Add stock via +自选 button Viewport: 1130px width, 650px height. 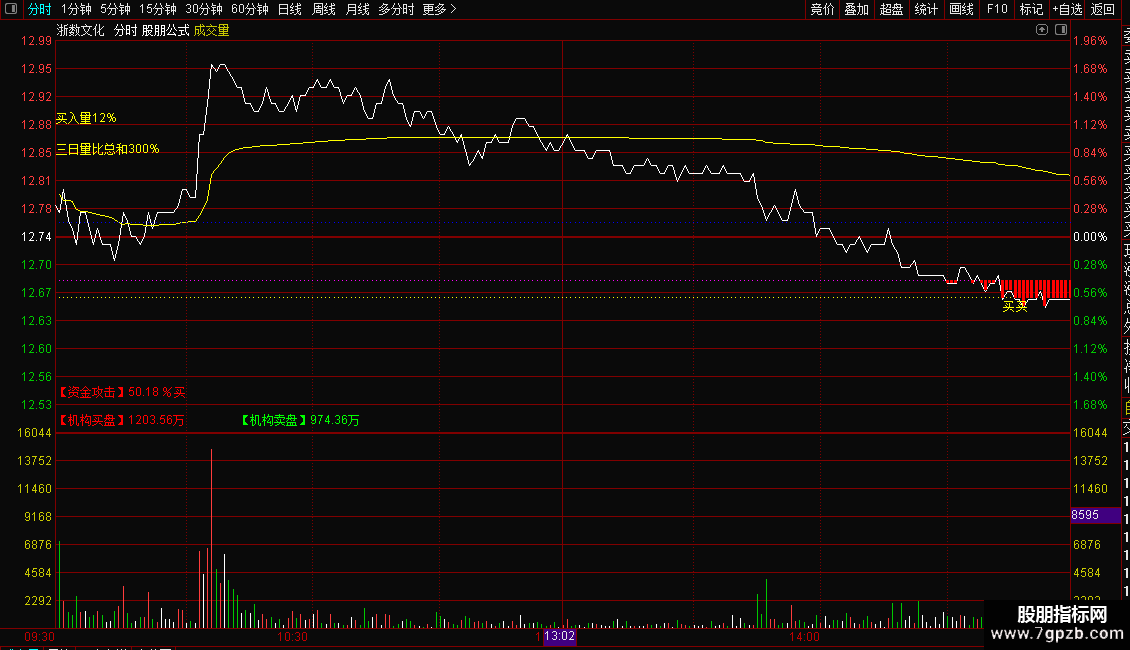[x=1067, y=9]
